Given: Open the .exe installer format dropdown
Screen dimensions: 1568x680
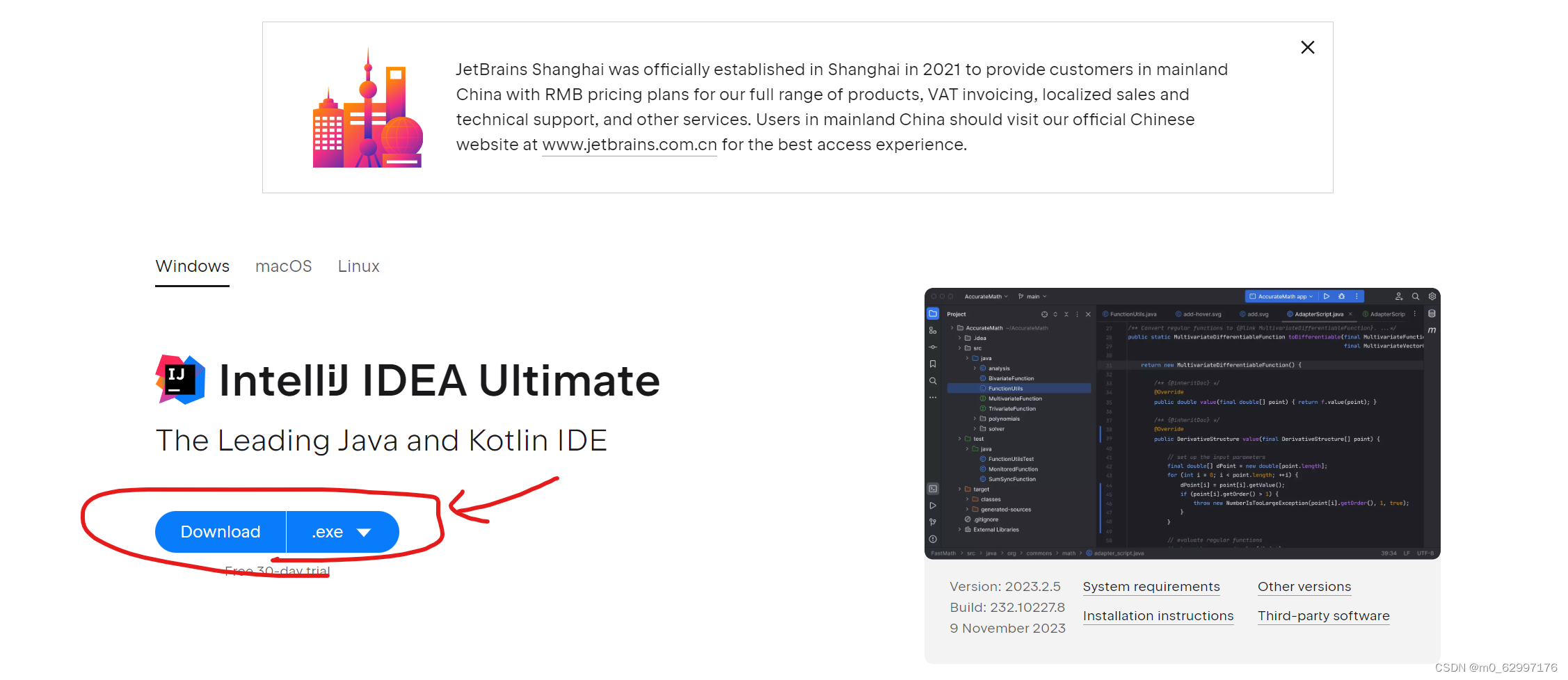Looking at the screenshot, I should [x=342, y=531].
